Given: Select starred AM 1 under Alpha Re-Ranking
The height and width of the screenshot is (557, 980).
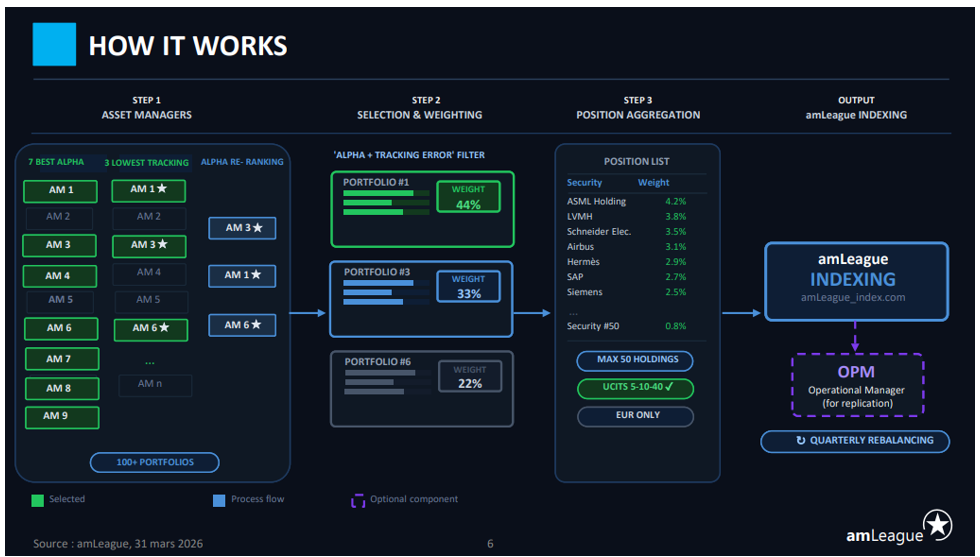Looking at the screenshot, I should [x=242, y=276].
